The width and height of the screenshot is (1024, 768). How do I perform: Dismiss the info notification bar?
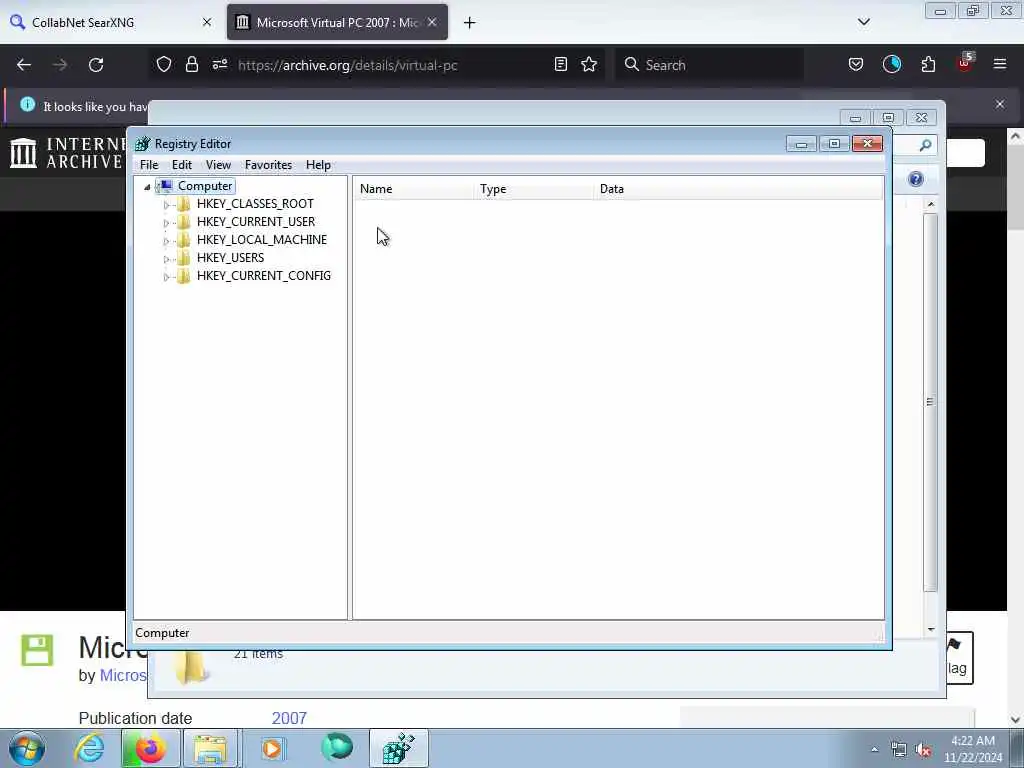(1000, 104)
